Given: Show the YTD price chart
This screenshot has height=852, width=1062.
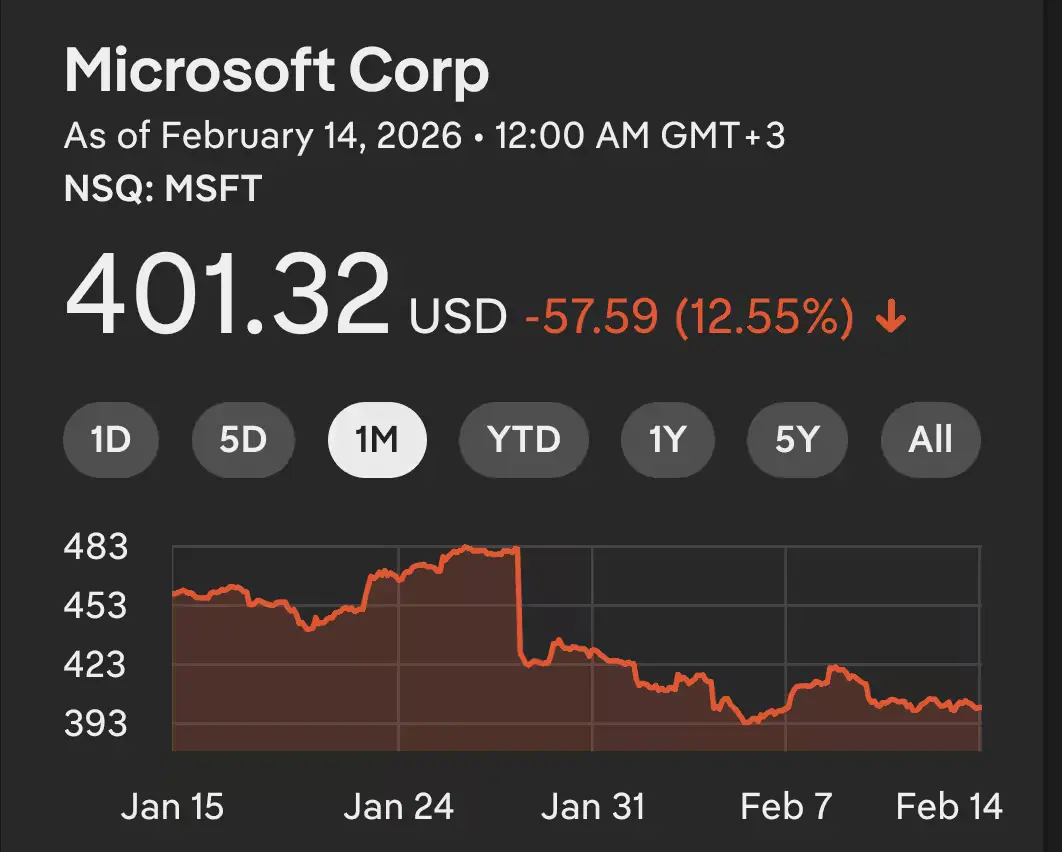Looking at the screenshot, I should click(523, 439).
